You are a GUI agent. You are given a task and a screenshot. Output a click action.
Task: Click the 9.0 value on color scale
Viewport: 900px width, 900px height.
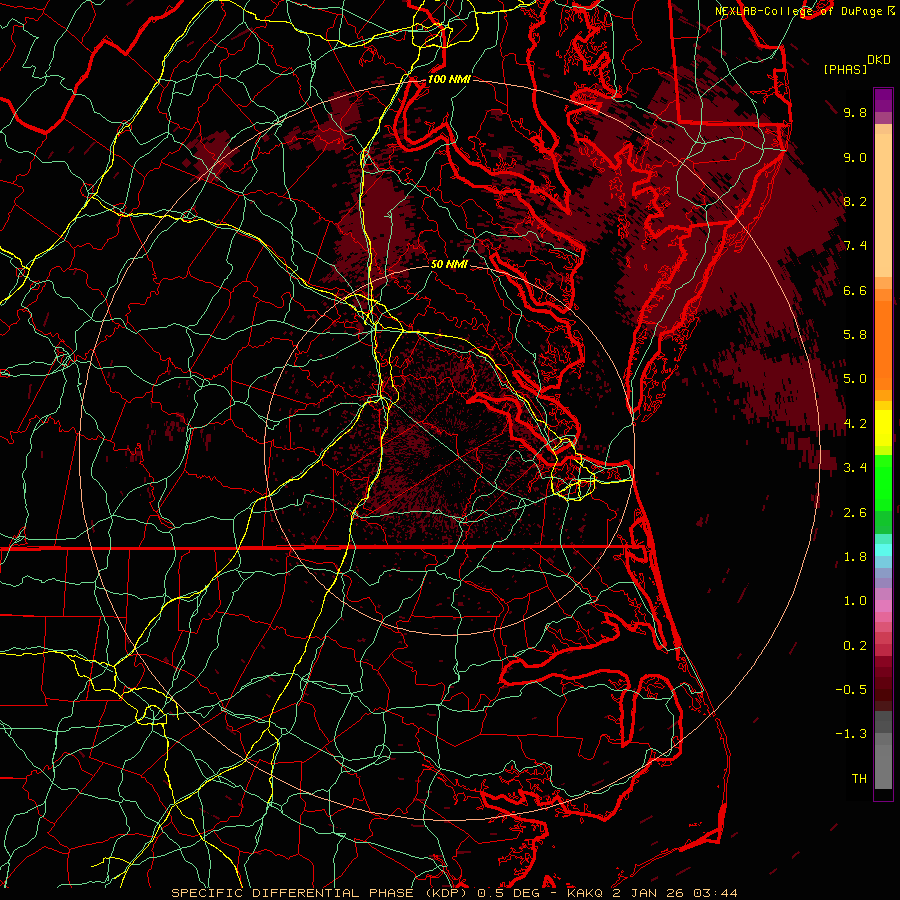coord(855,157)
